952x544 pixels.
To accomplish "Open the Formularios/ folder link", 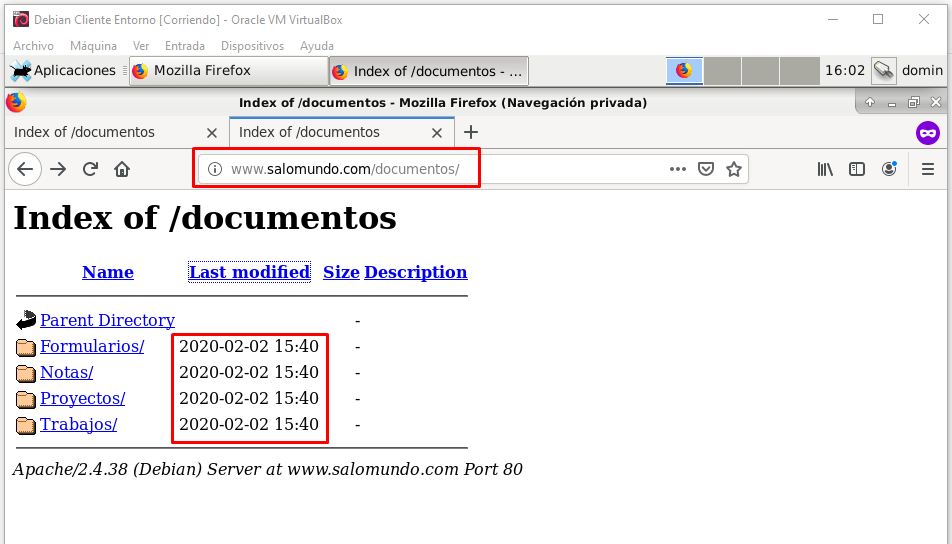I will pos(92,347).
